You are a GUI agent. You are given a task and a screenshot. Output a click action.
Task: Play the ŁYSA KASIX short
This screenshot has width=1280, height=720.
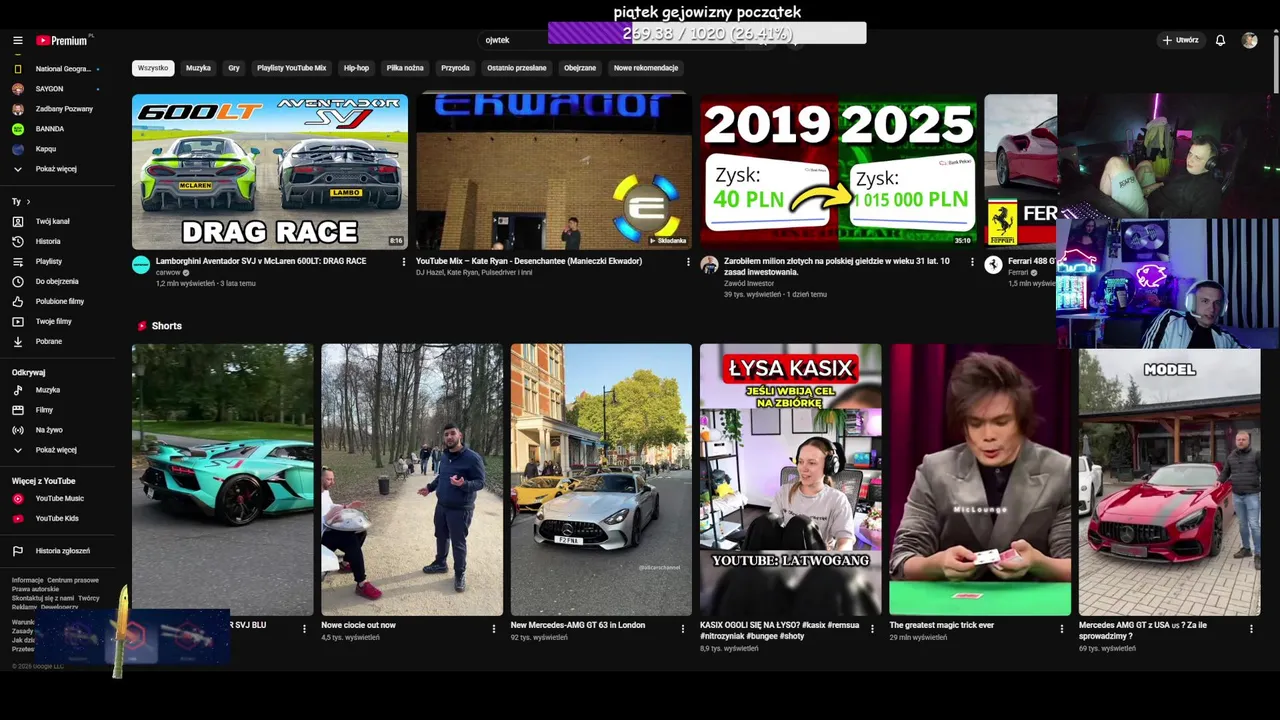coord(790,480)
